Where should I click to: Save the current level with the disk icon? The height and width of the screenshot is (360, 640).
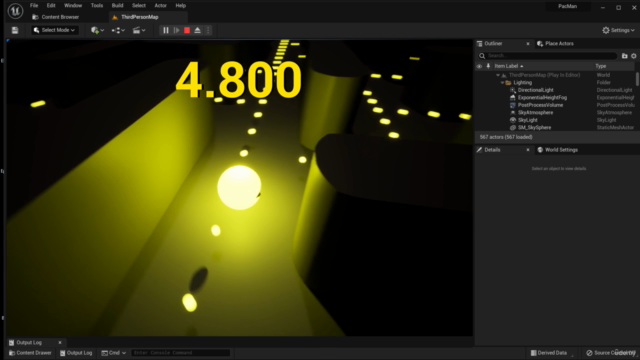pyautogui.click(x=15, y=30)
